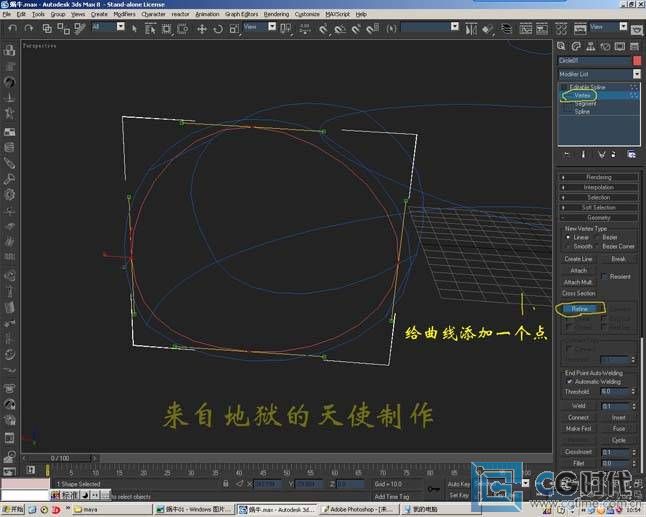
Task: Select the Segment sub-object level in stack
Action: pos(585,104)
